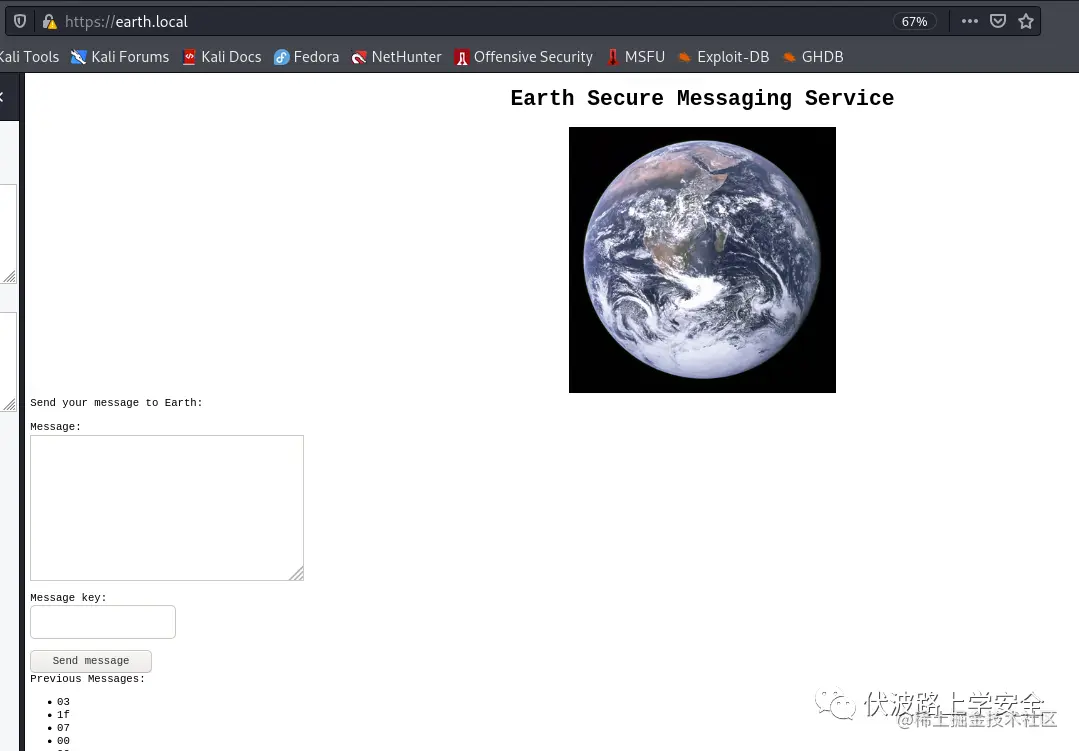The width and height of the screenshot is (1079, 751).
Task: Open Offensive Security via its bookmark icon
Action: point(461,57)
